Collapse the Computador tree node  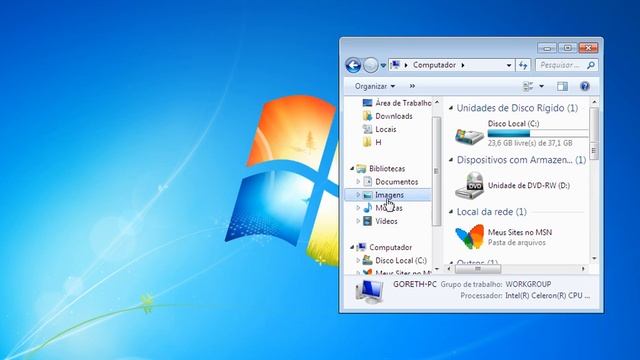352,247
